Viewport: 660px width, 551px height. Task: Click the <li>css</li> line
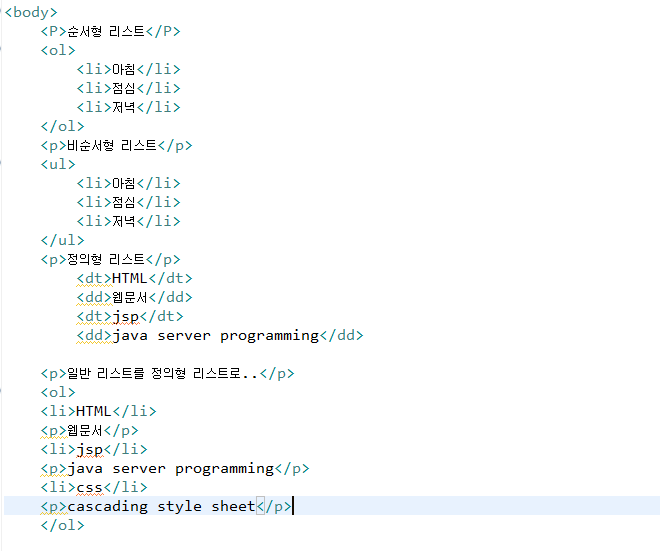(94, 487)
